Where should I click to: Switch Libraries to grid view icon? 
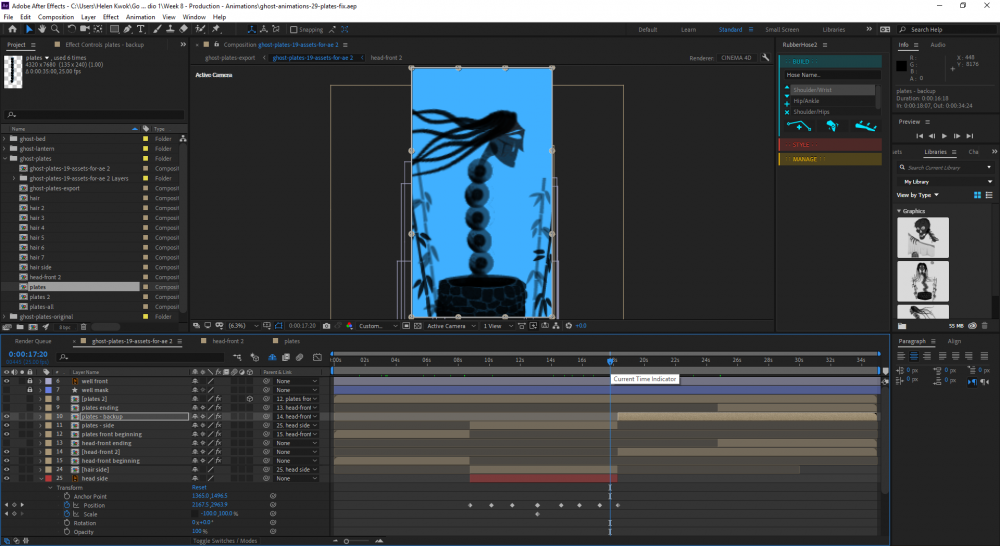(x=977, y=195)
